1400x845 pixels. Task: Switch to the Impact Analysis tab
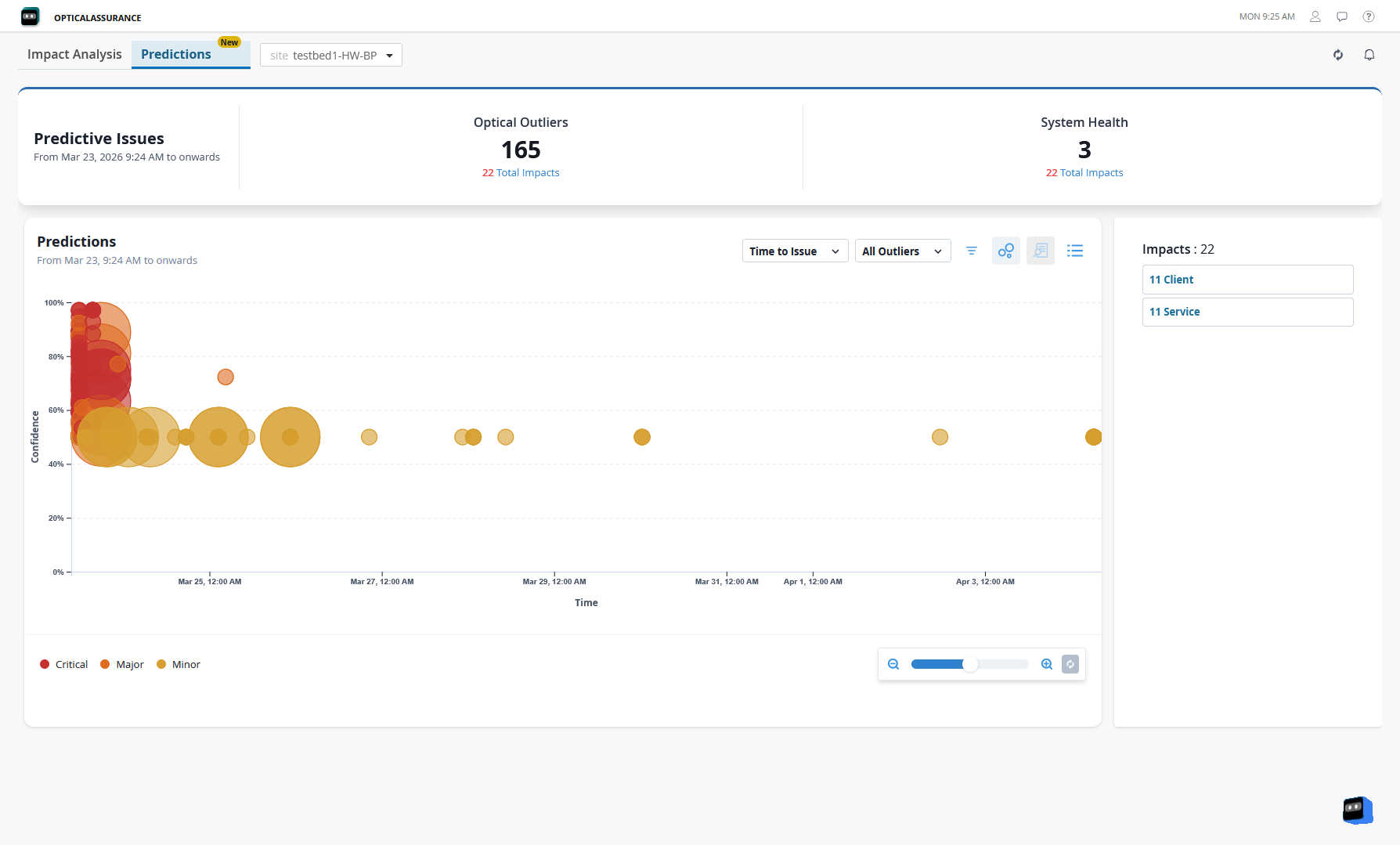pyautogui.click(x=74, y=54)
